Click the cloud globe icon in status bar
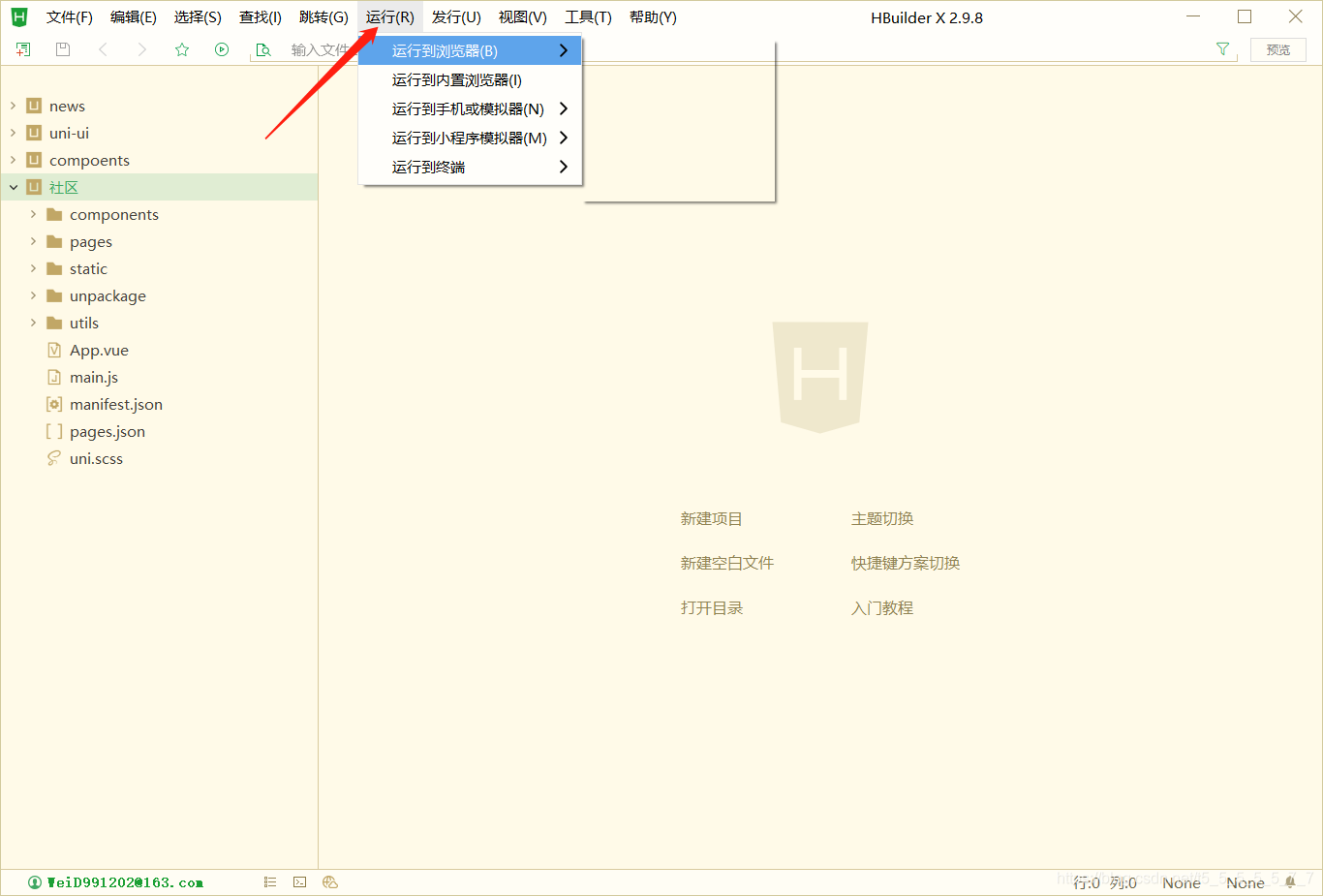This screenshot has height=896, width=1323. (330, 882)
